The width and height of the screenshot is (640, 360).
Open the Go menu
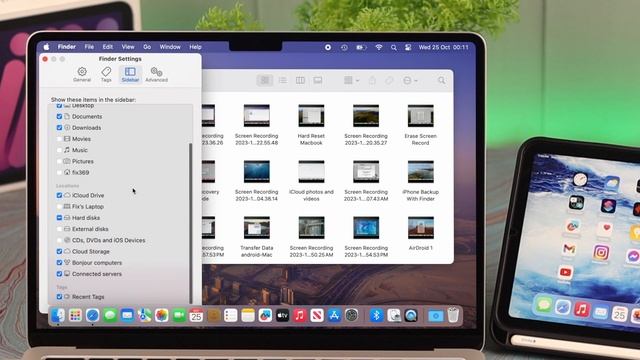(x=147, y=47)
